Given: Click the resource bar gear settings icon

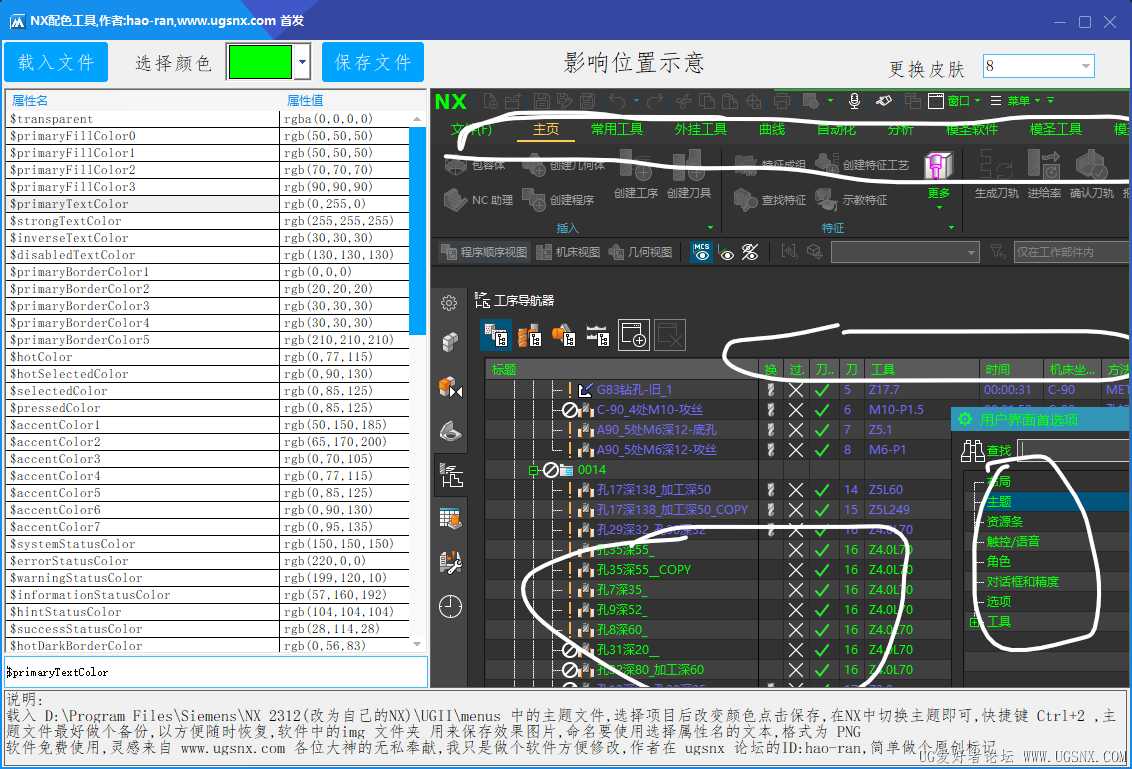Looking at the screenshot, I should [x=449, y=303].
